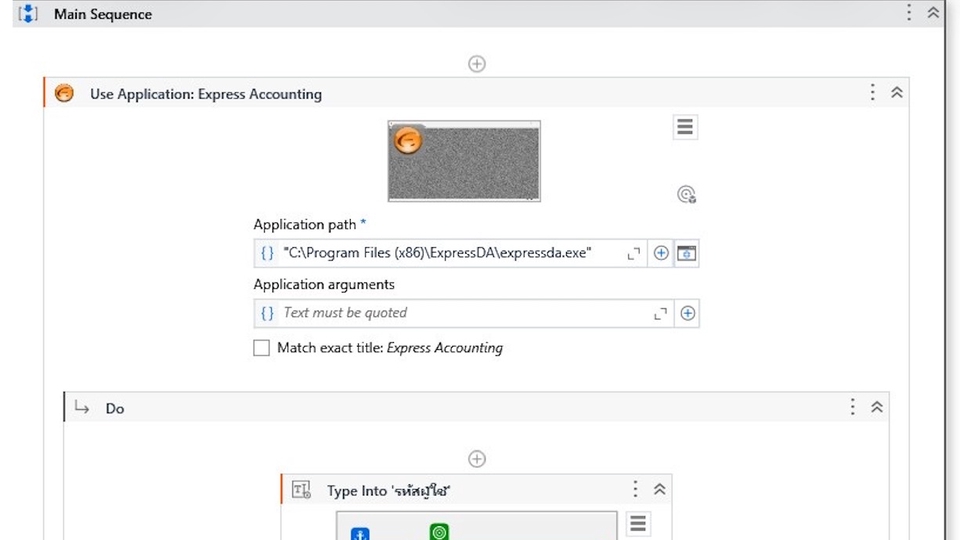Image resolution: width=960 pixels, height=540 pixels.
Task: Open three-dot menu for Do container
Action: [853, 407]
